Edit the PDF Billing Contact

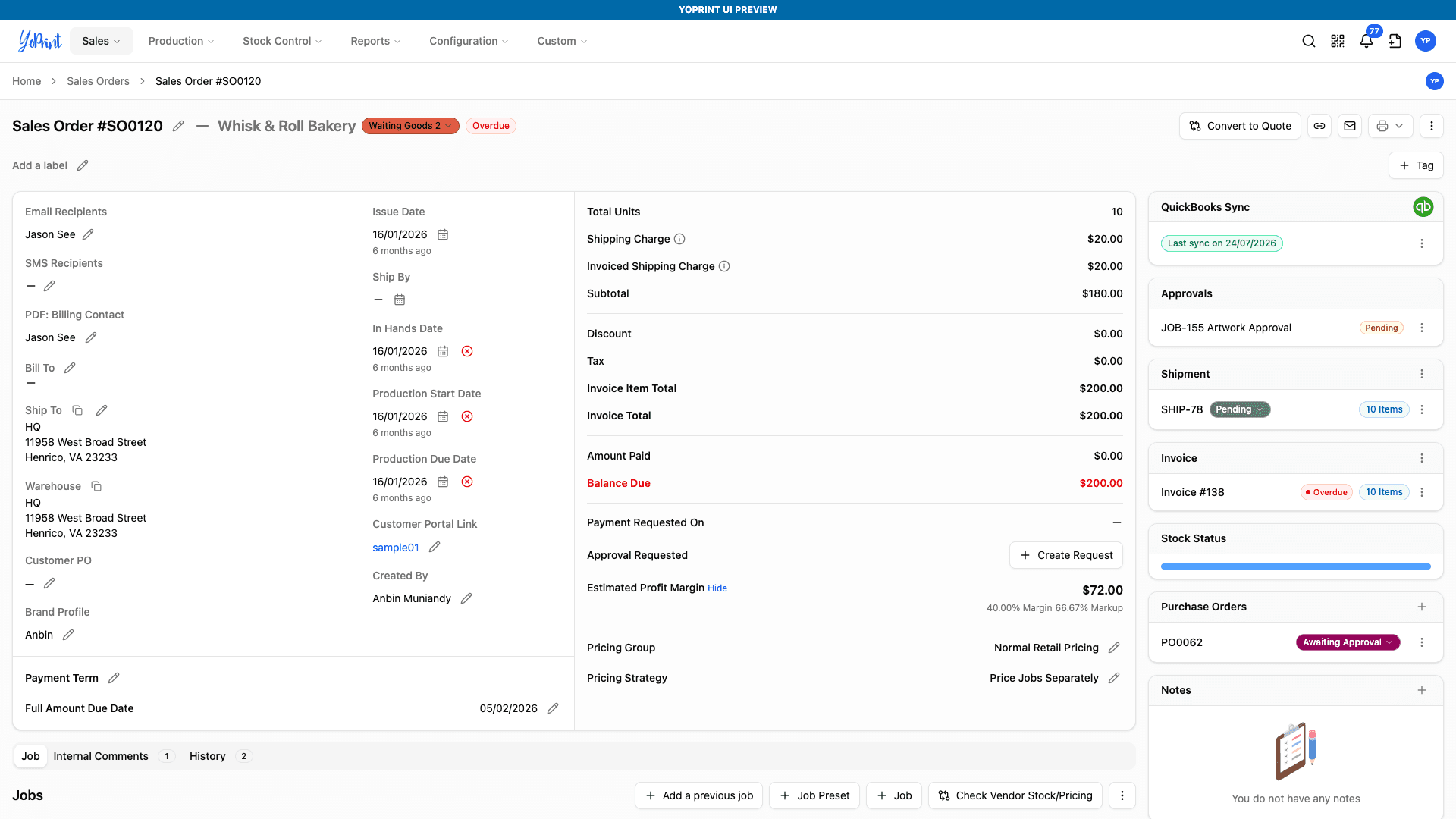91,337
